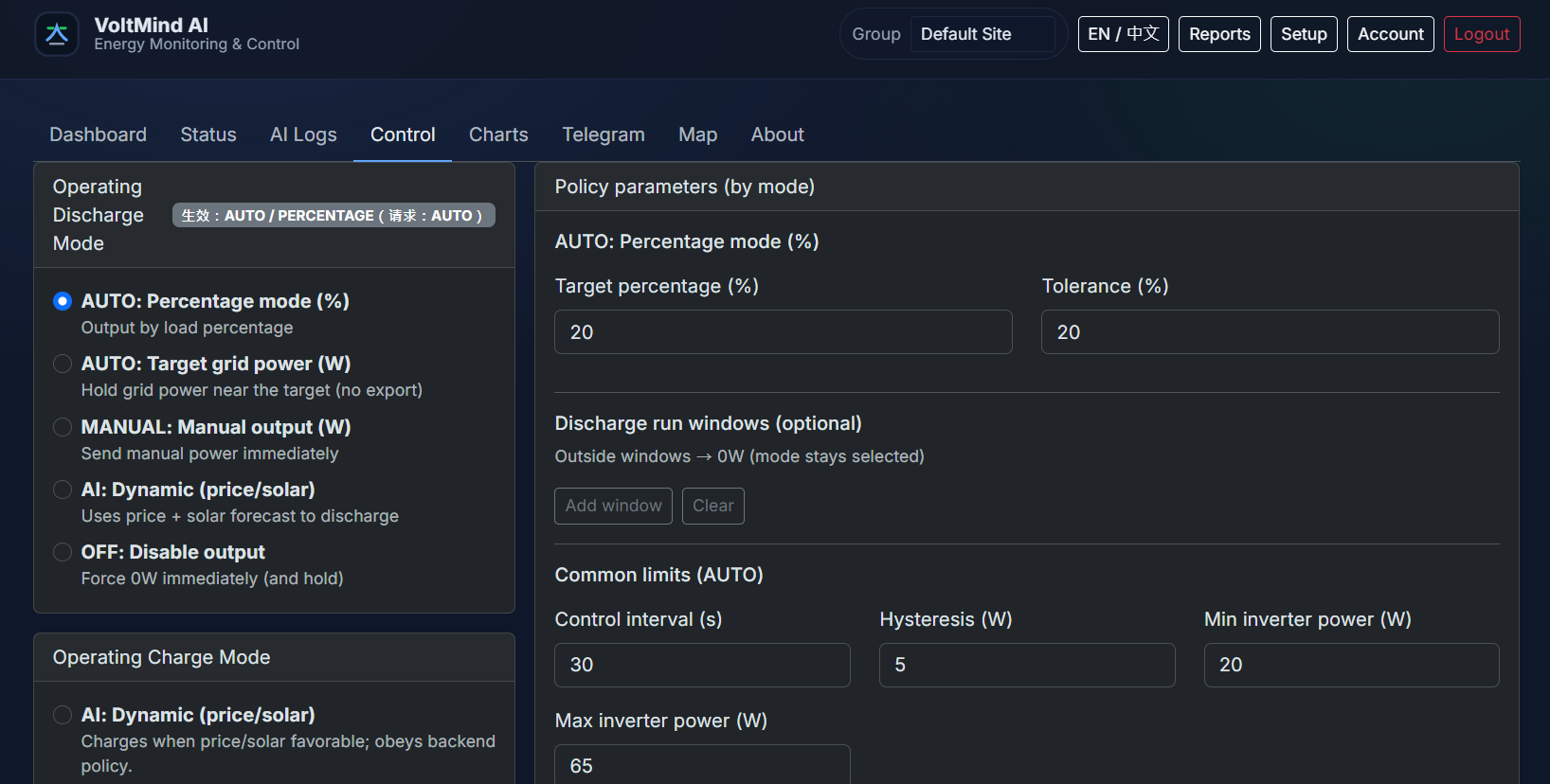Screen dimensions: 1550x784
Task: Go to Account settings
Action: point(1390,34)
